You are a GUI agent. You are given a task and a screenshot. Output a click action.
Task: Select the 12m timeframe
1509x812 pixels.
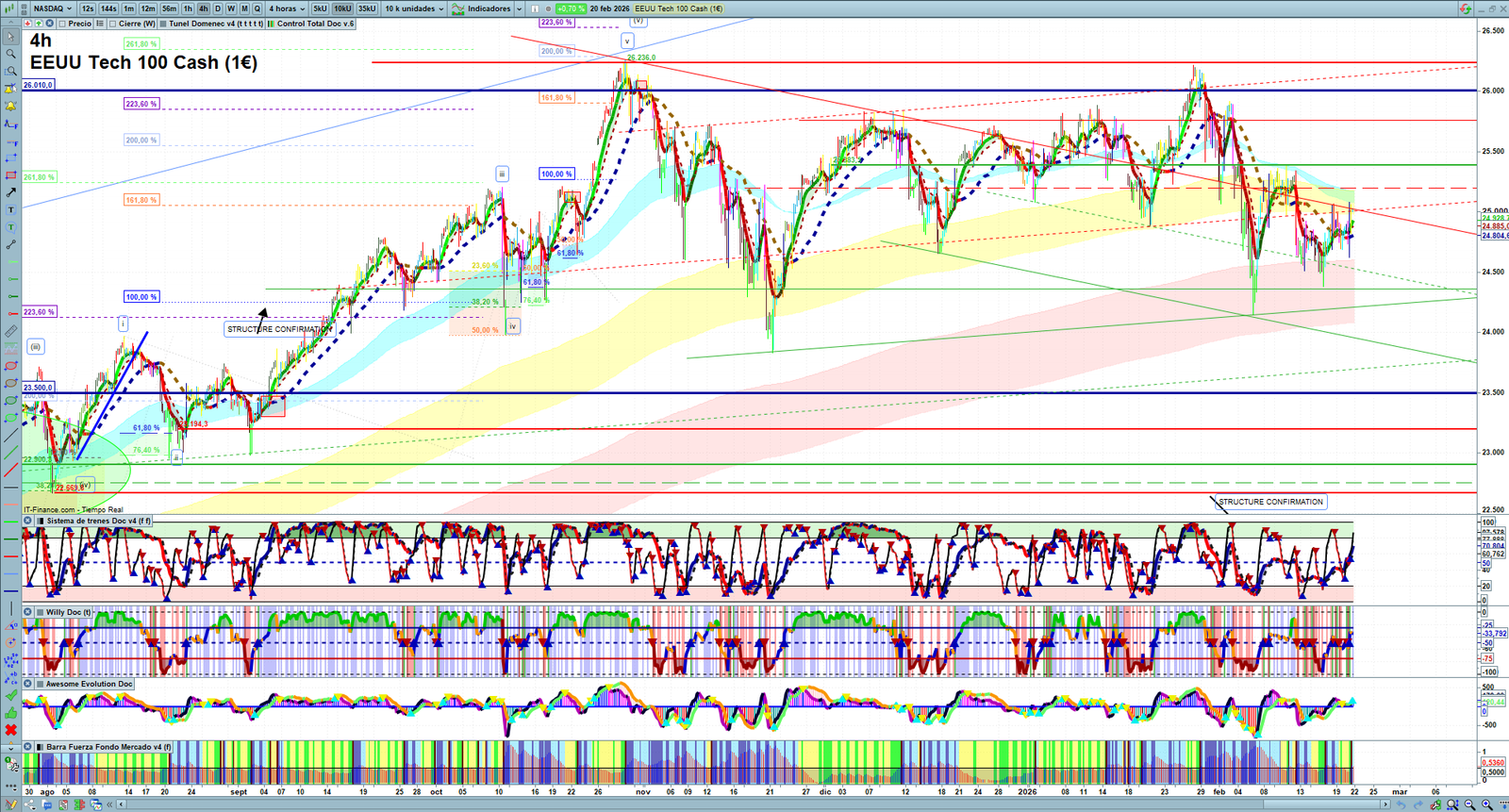[x=148, y=8]
